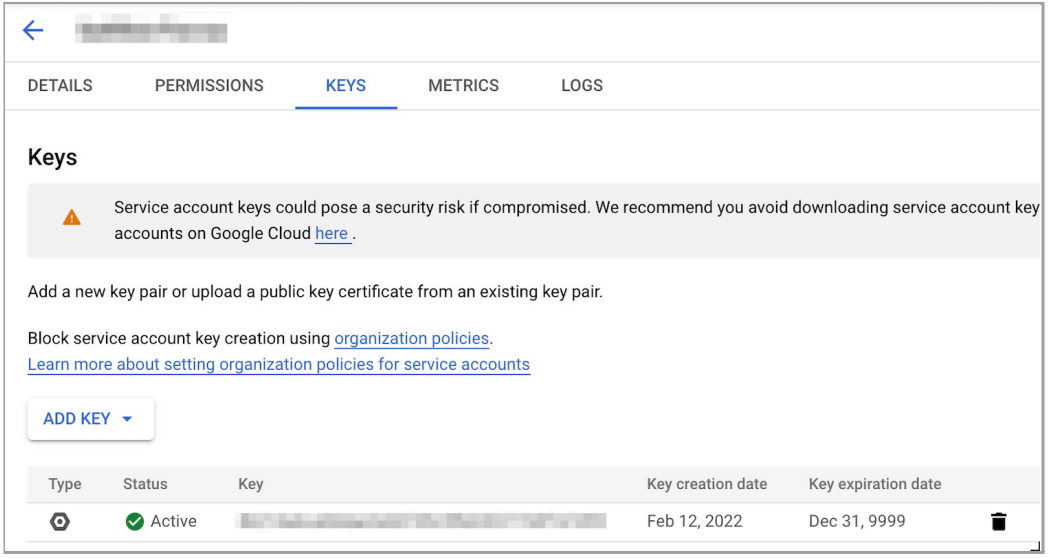1048x558 pixels.
Task: Click the Type column header
Action: 65,484
